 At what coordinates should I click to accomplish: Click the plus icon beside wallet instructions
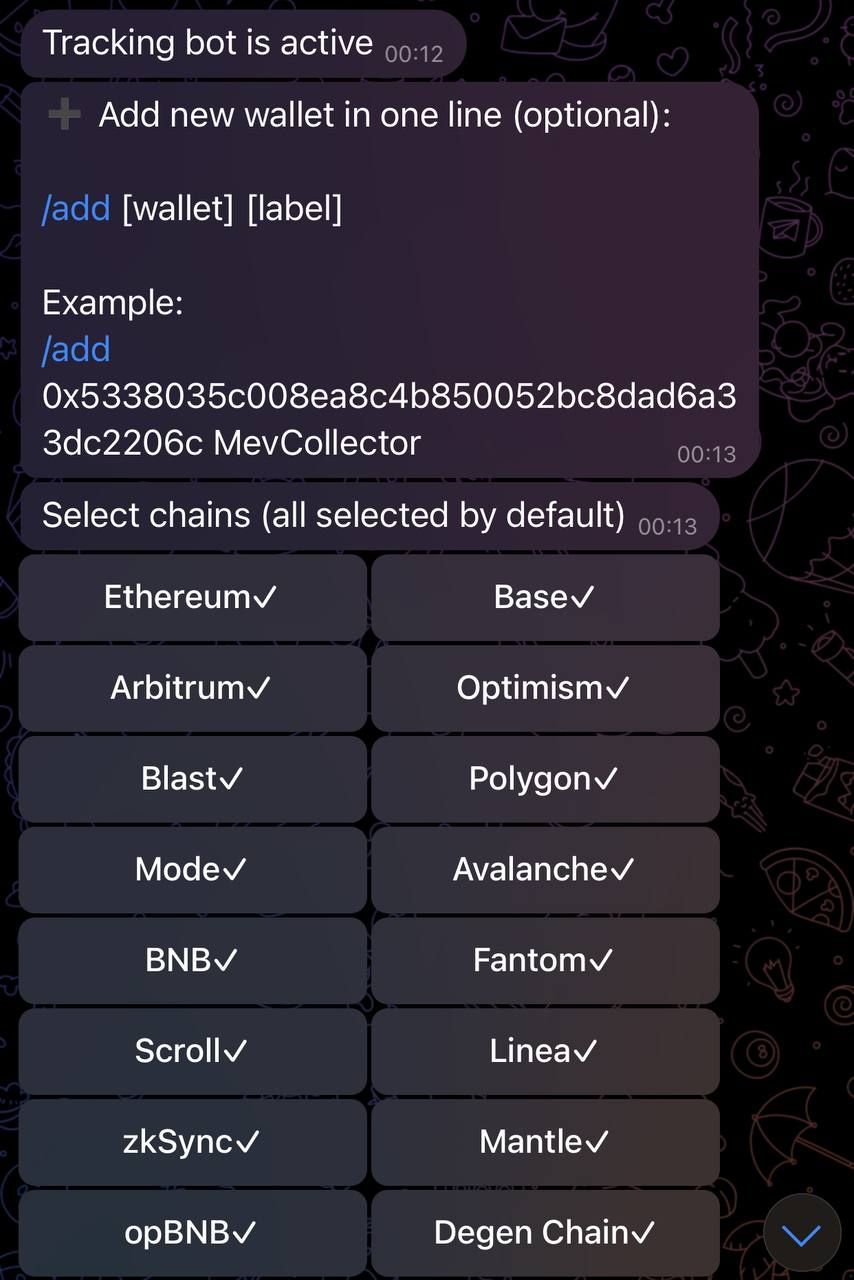[x=63, y=114]
